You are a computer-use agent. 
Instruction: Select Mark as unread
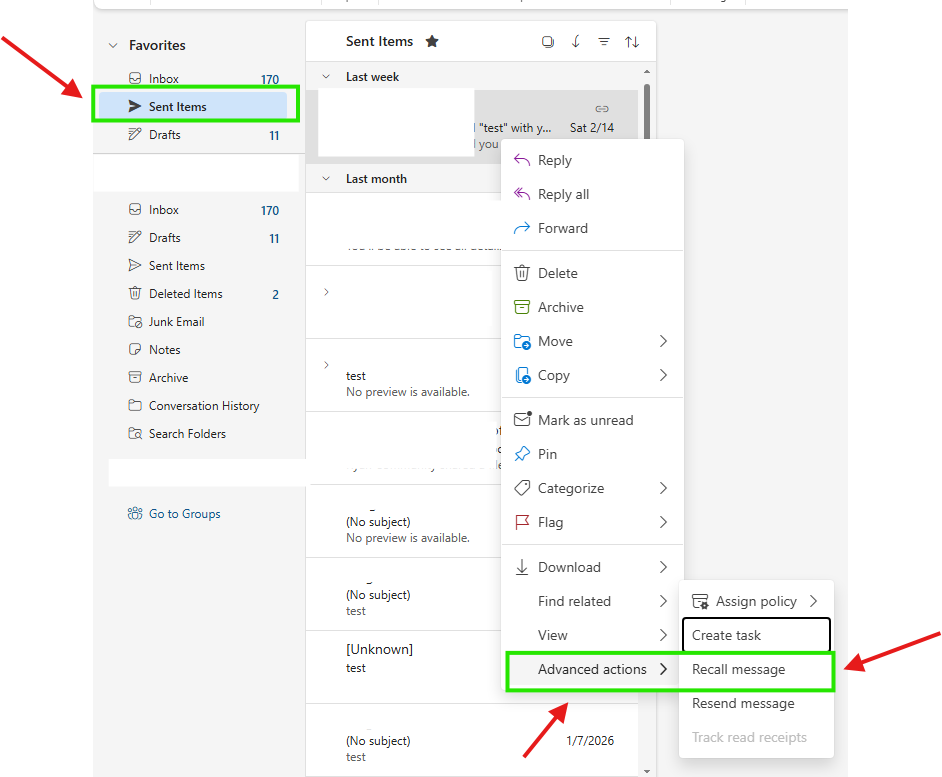click(592, 421)
